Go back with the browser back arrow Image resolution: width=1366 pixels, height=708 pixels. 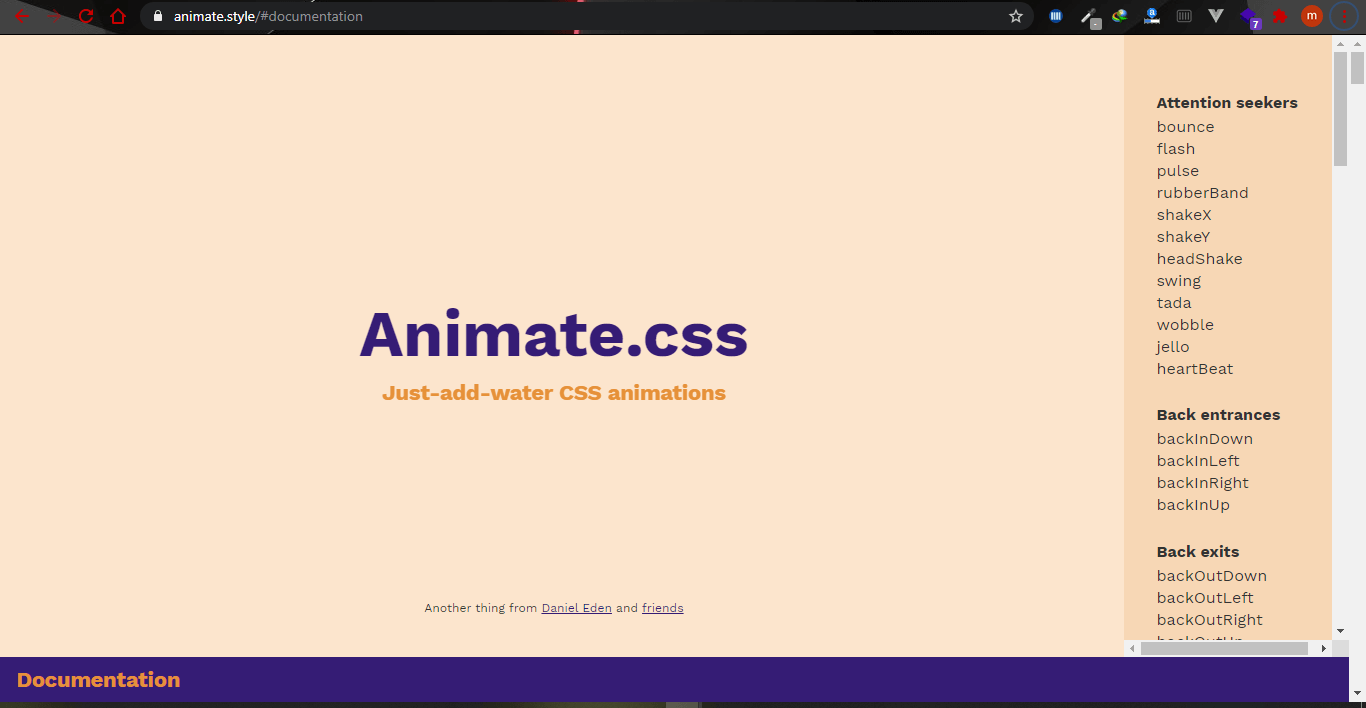tap(22, 16)
